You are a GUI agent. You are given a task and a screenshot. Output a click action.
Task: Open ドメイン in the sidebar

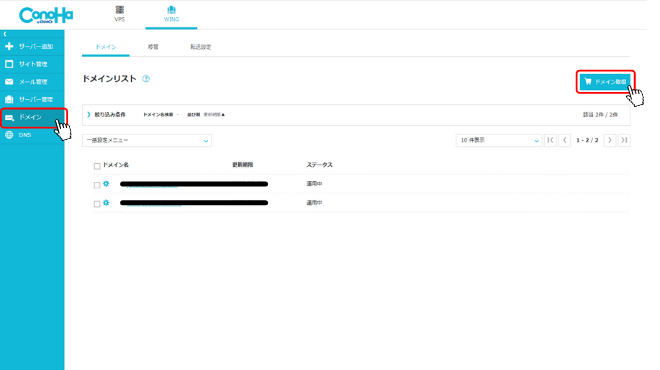click(x=32, y=117)
